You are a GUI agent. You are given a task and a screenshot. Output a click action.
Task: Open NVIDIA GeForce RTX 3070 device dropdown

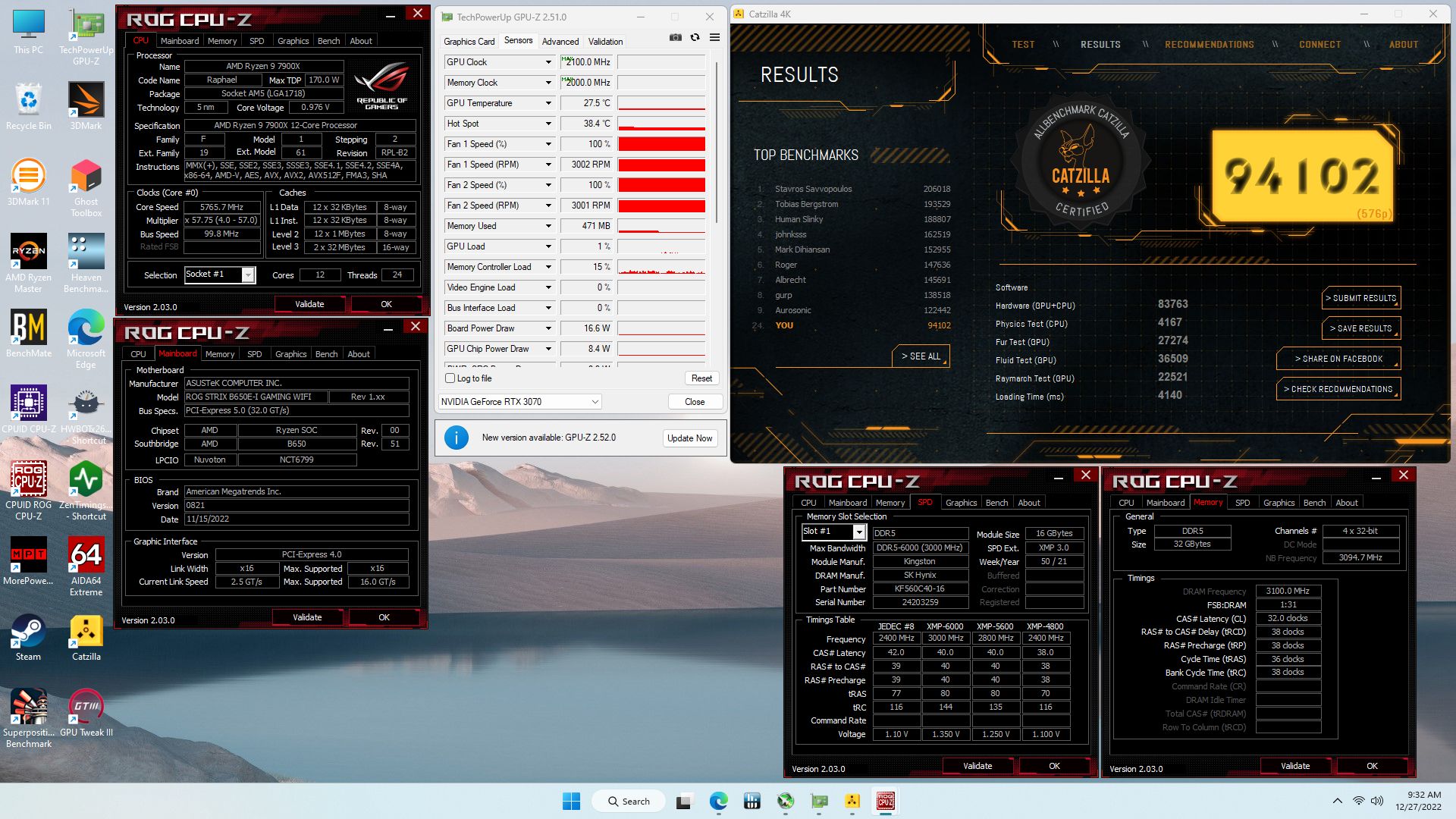(x=520, y=401)
